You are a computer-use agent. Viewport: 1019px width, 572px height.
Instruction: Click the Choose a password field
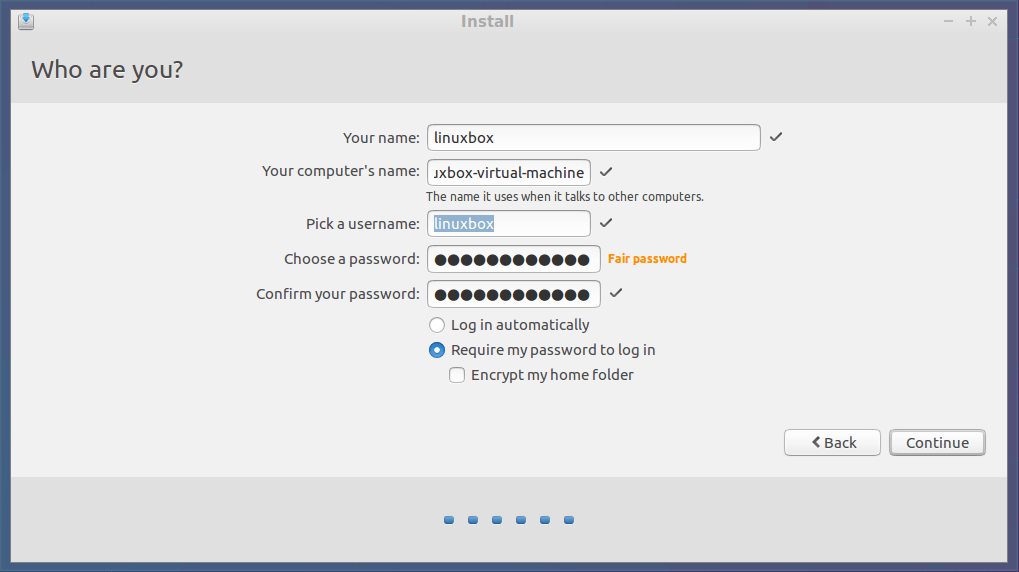tap(513, 259)
